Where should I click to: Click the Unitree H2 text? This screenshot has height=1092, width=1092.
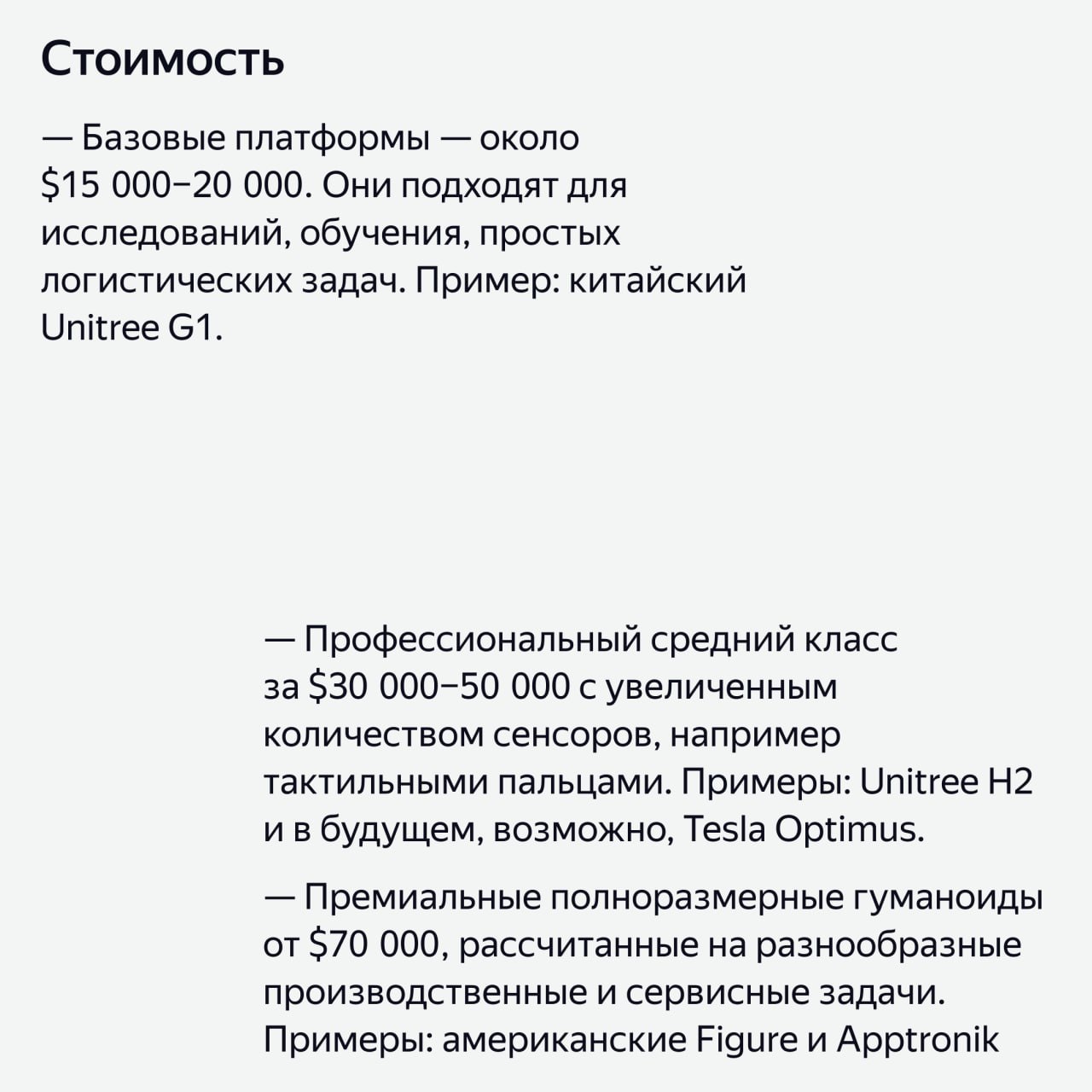[946, 781]
